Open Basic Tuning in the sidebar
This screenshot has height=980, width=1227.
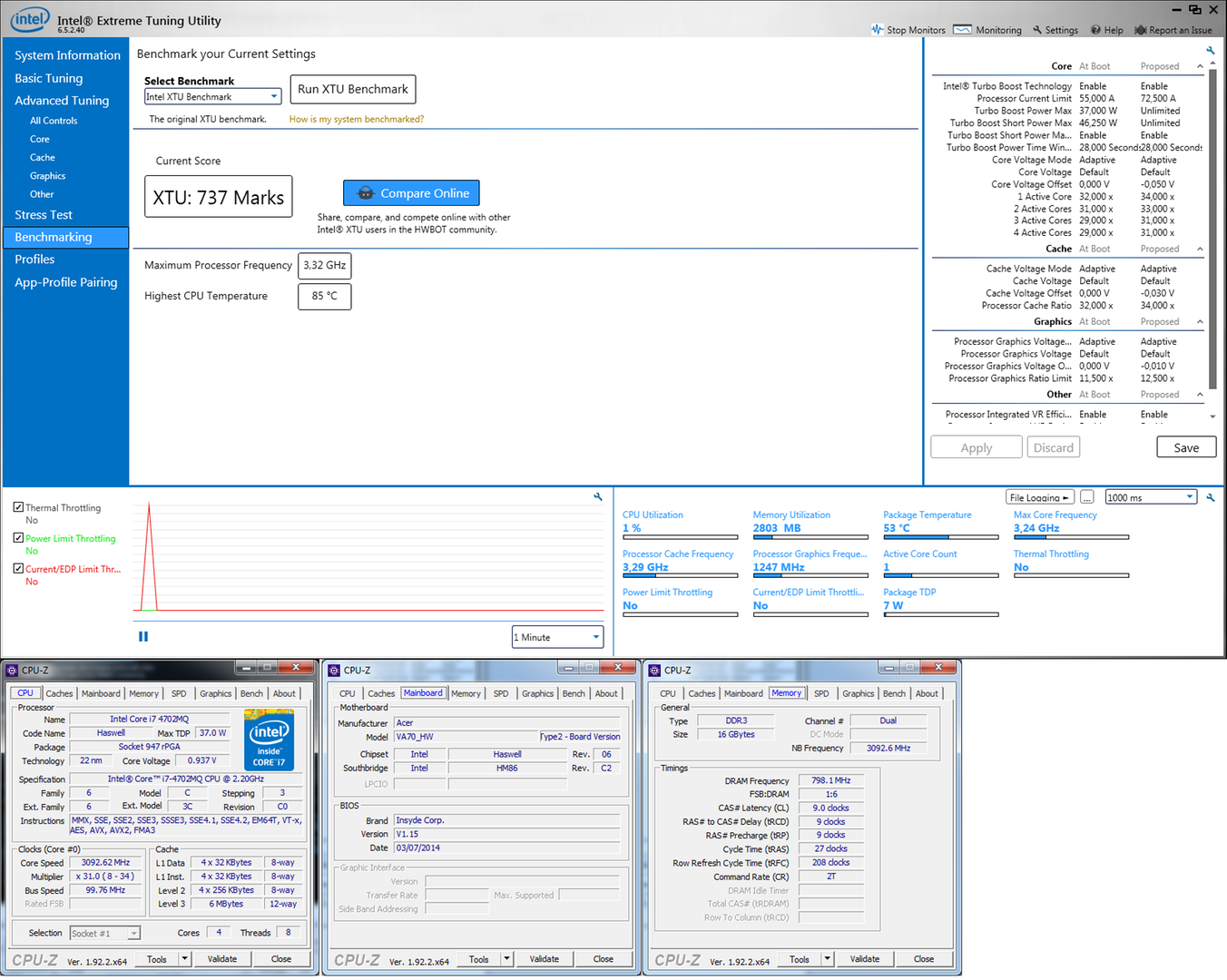pyautogui.click(x=48, y=78)
